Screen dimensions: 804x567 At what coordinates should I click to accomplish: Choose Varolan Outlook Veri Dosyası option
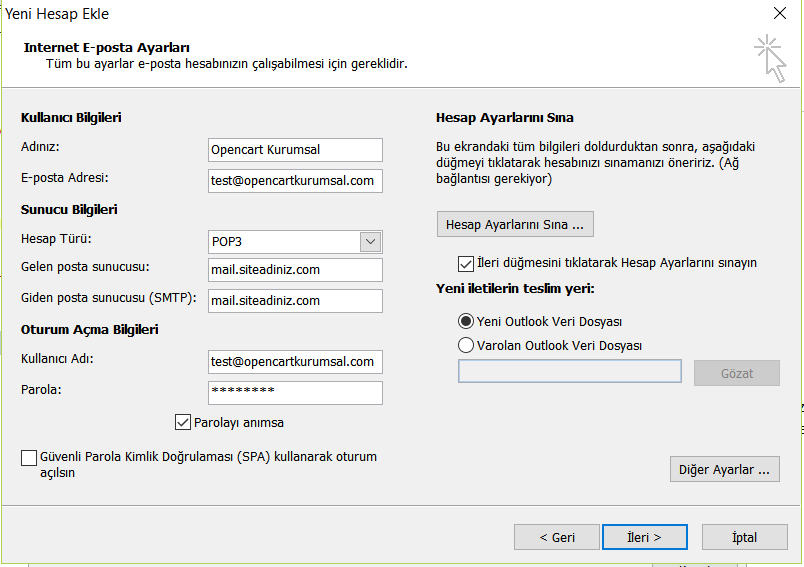(x=466, y=345)
